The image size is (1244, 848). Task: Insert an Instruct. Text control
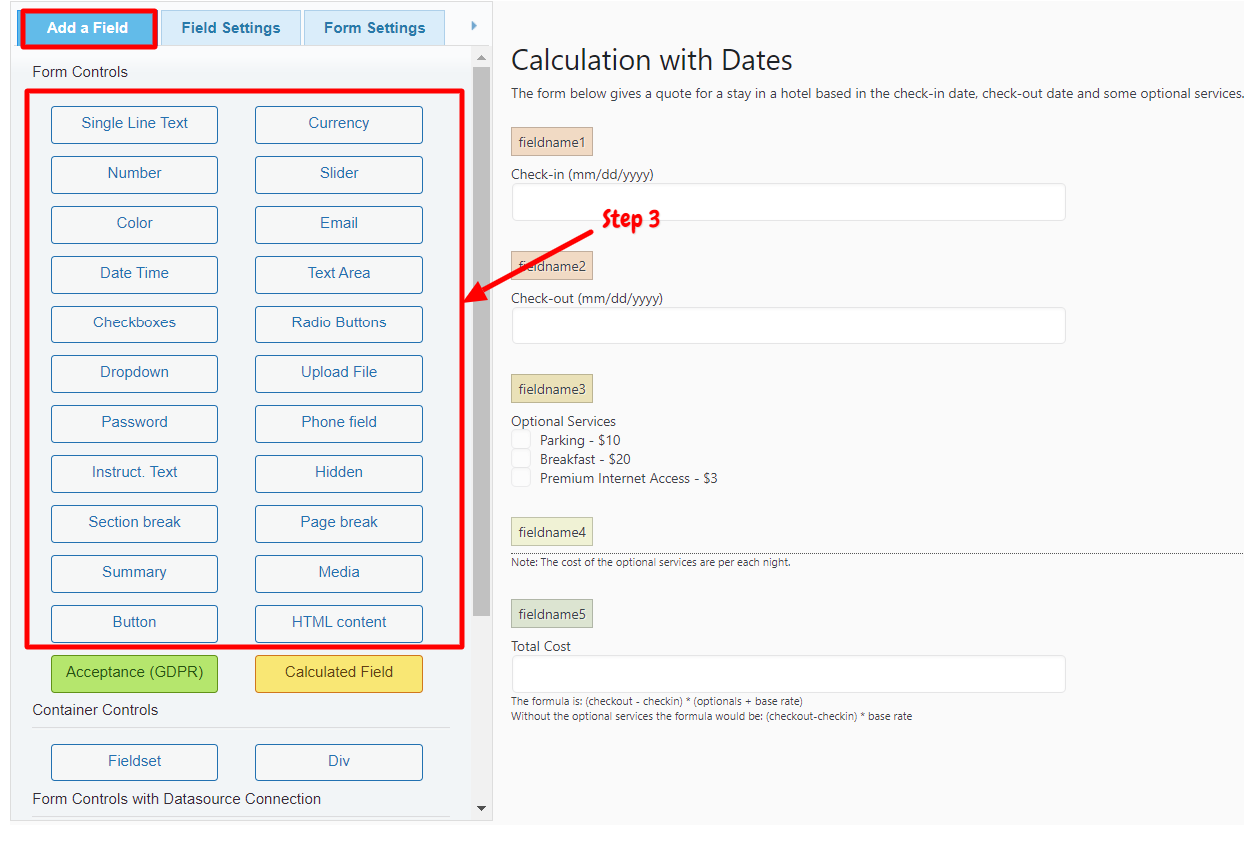134,473
